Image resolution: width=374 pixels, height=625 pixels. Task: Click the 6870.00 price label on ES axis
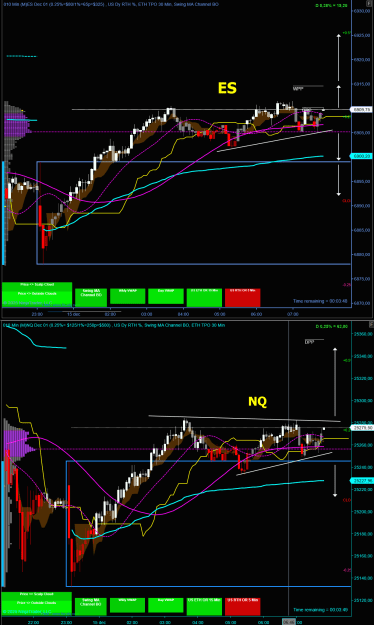[x=362, y=303]
